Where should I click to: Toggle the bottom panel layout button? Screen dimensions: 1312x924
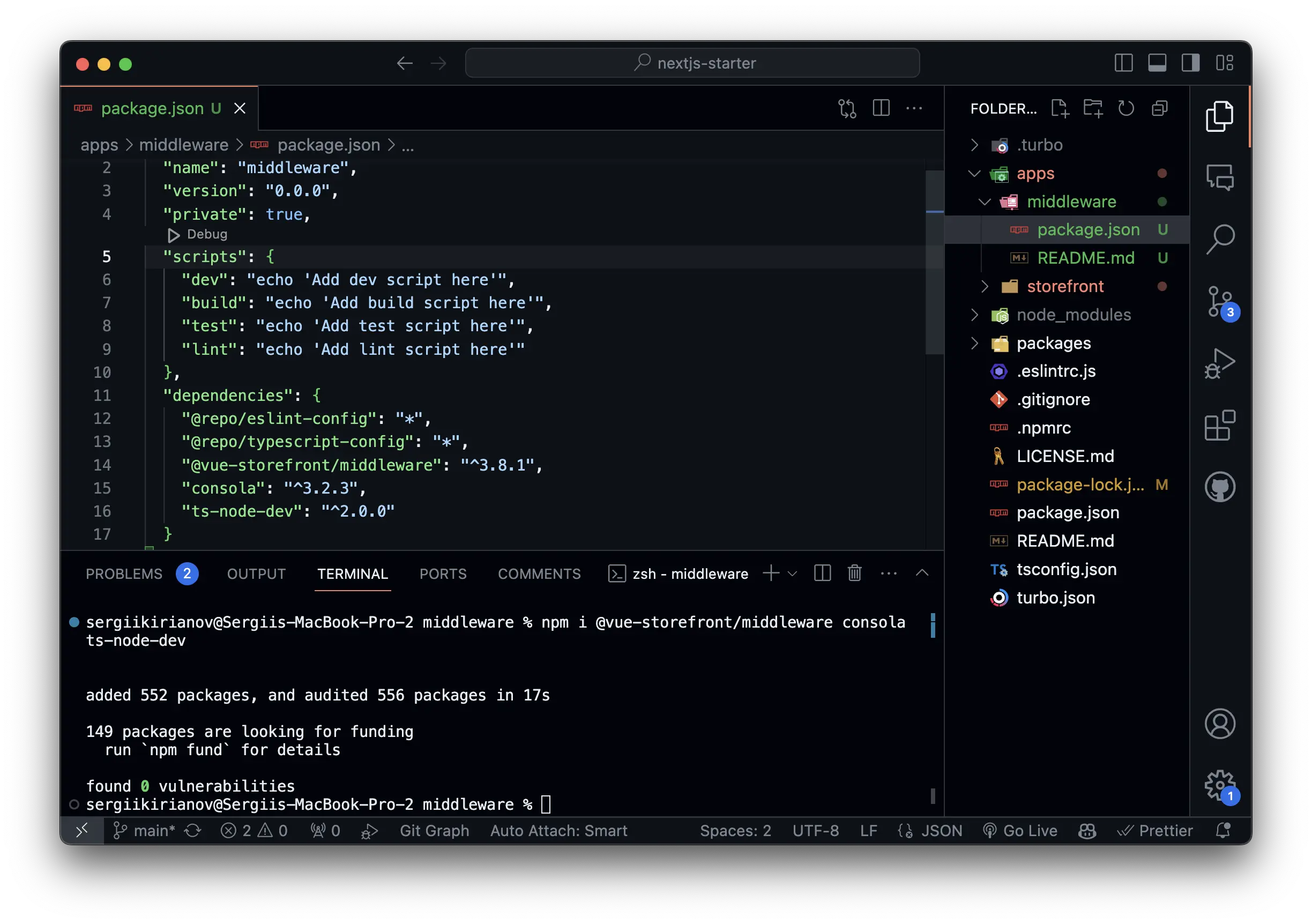click(1157, 63)
